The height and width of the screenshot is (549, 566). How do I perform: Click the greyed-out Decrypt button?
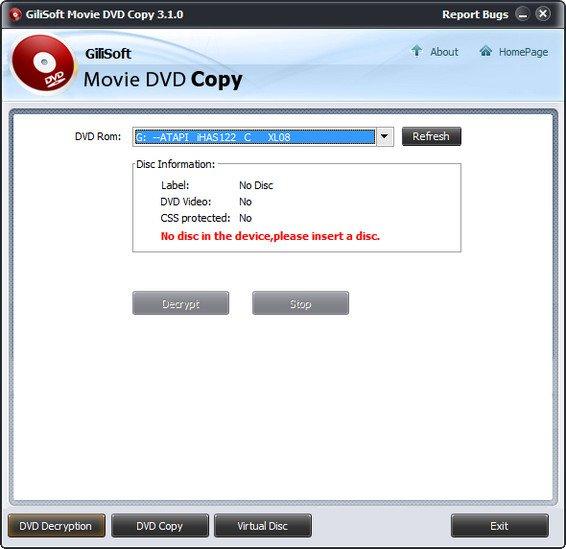pyautogui.click(x=180, y=303)
